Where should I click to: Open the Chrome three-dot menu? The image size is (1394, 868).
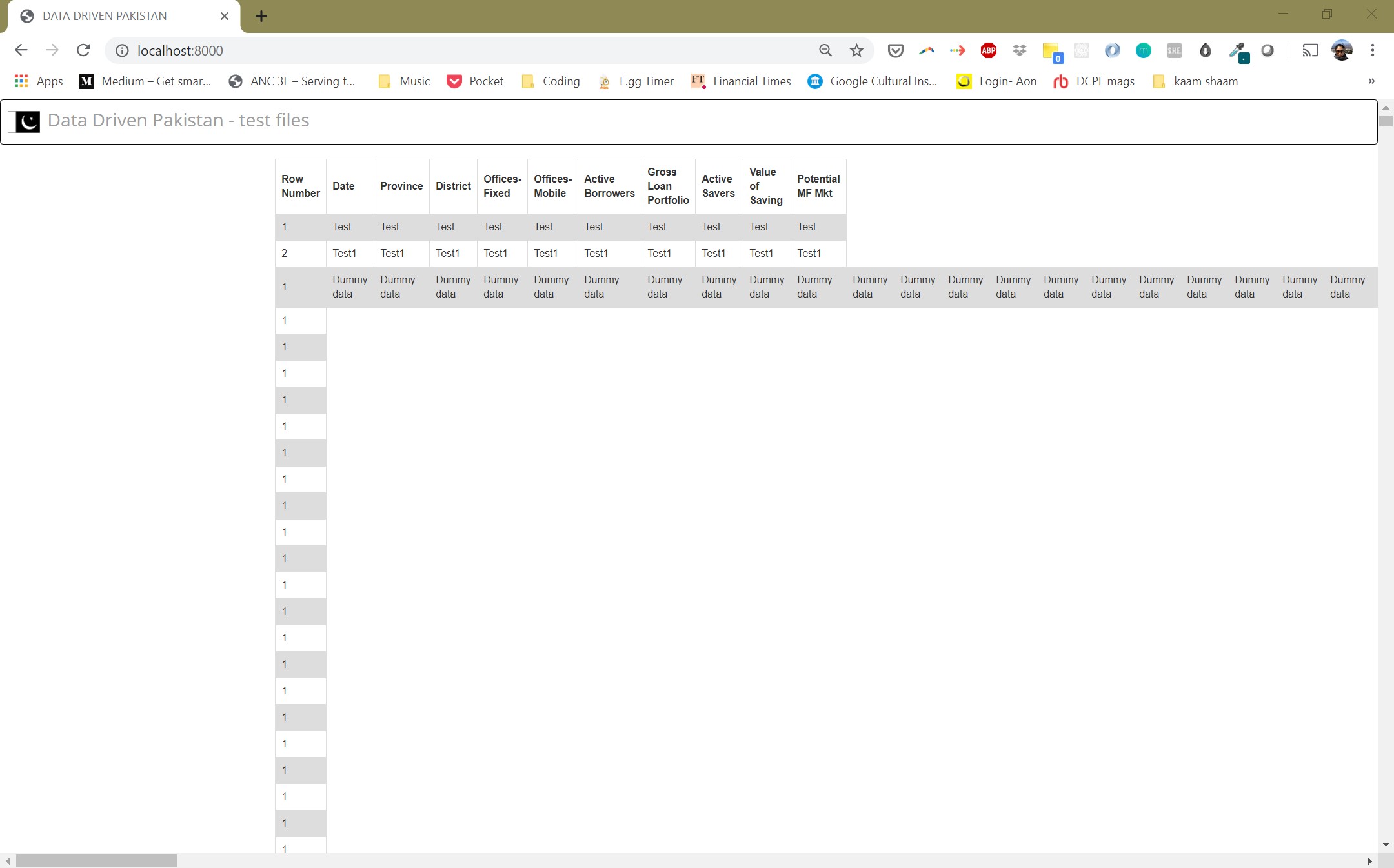1372,50
